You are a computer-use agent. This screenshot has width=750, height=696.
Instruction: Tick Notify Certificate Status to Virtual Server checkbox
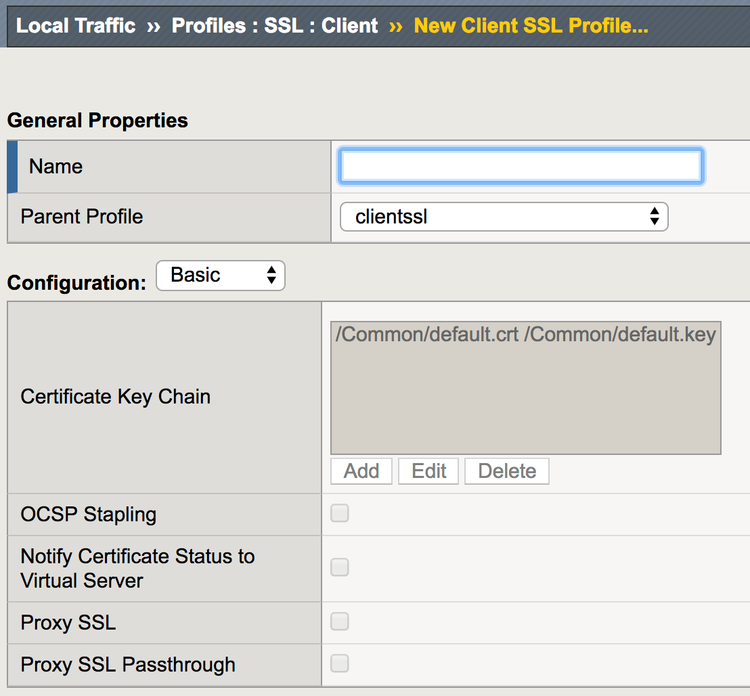point(340,568)
